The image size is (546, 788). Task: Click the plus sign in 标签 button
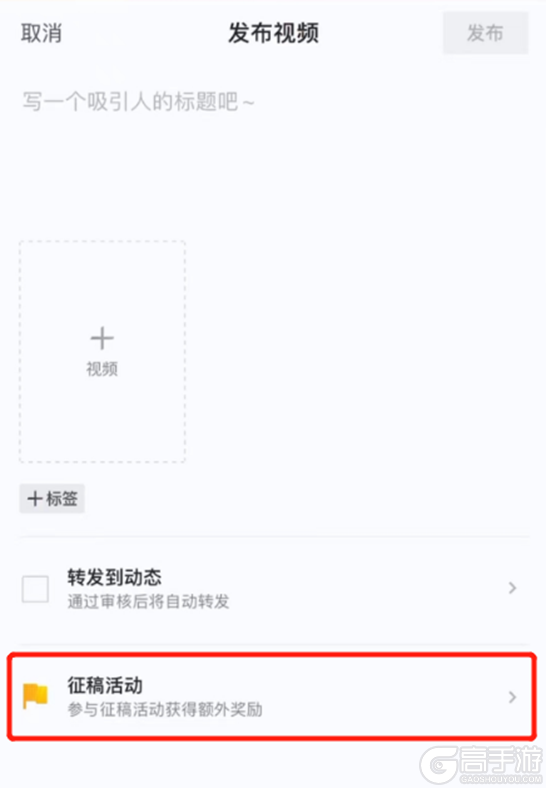(35, 499)
